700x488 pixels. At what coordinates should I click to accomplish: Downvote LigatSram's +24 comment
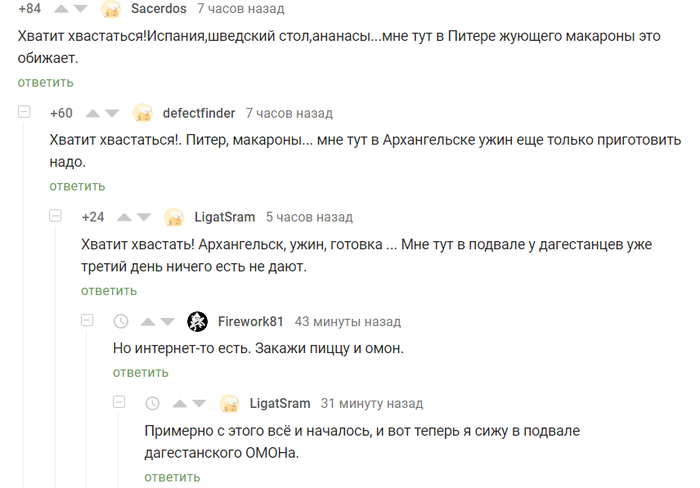(x=144, y=217)
